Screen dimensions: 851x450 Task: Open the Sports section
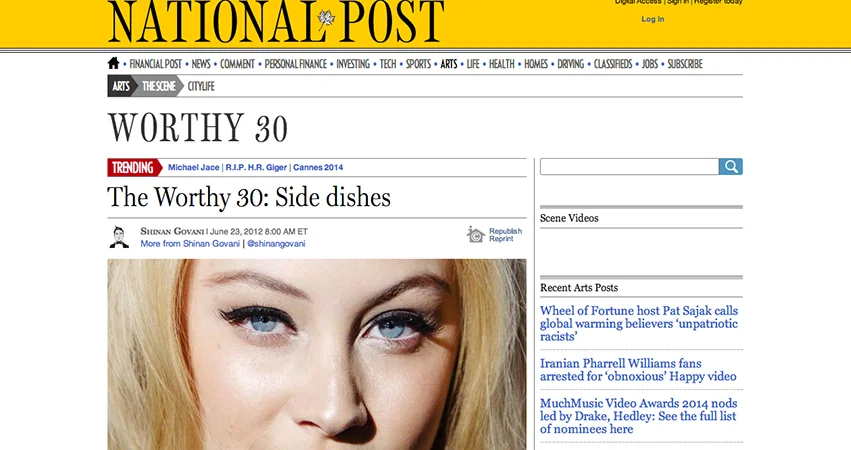pos(418,64)
